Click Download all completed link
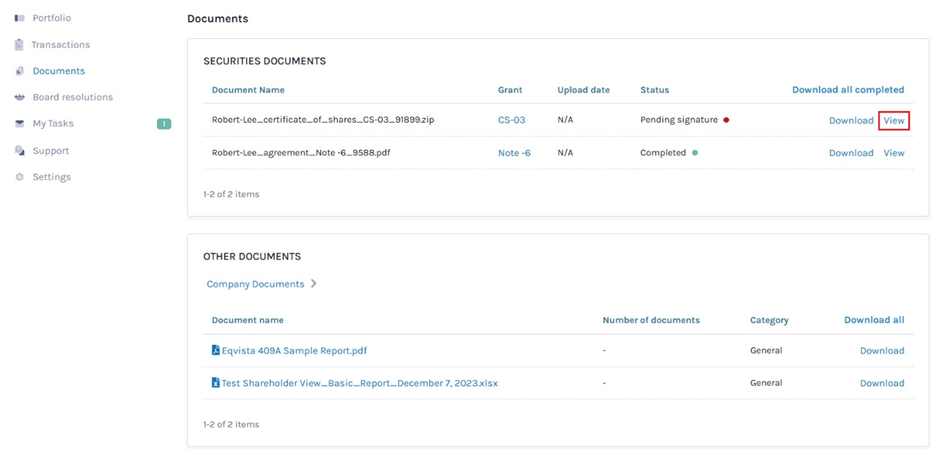The image size is (939, 449). (847, 90)
